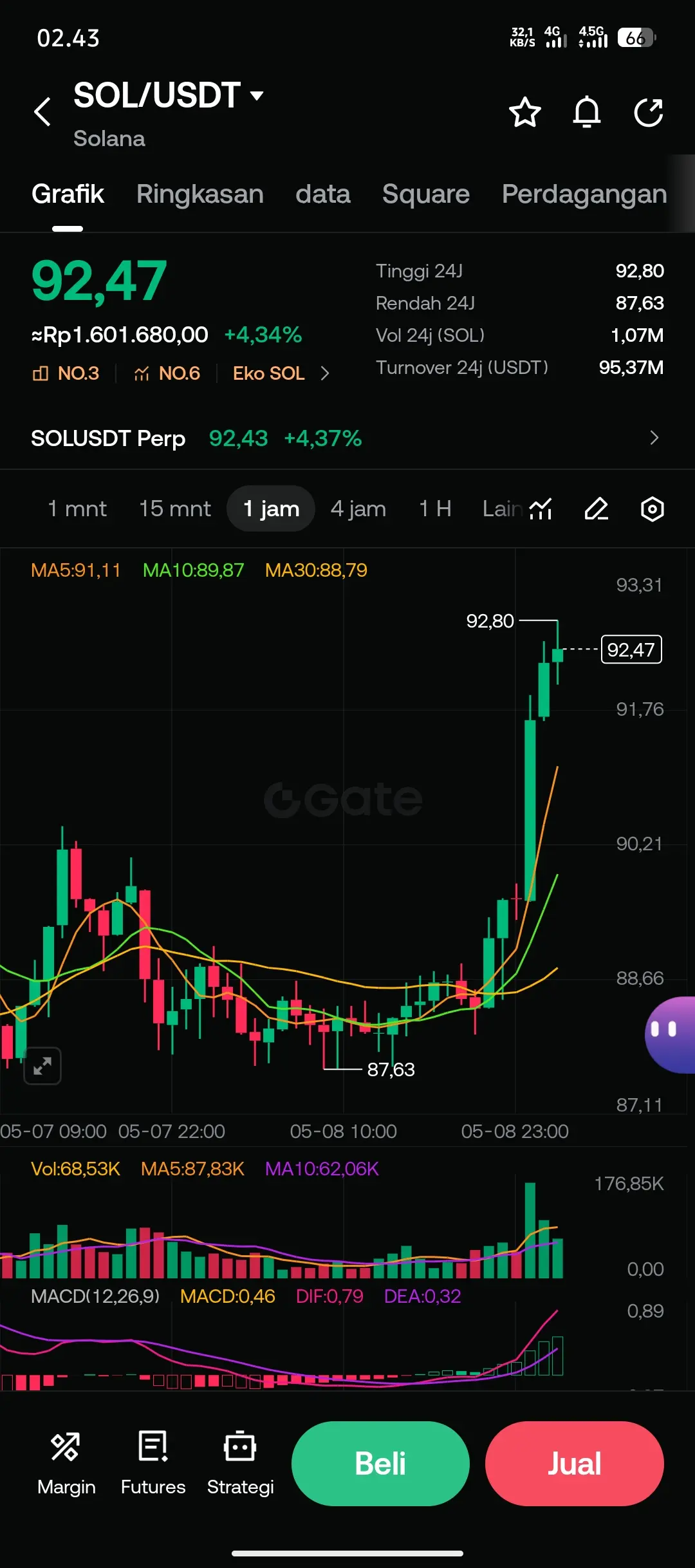Tap the 87,63 low marker on chart

[x=391, y=1070]
